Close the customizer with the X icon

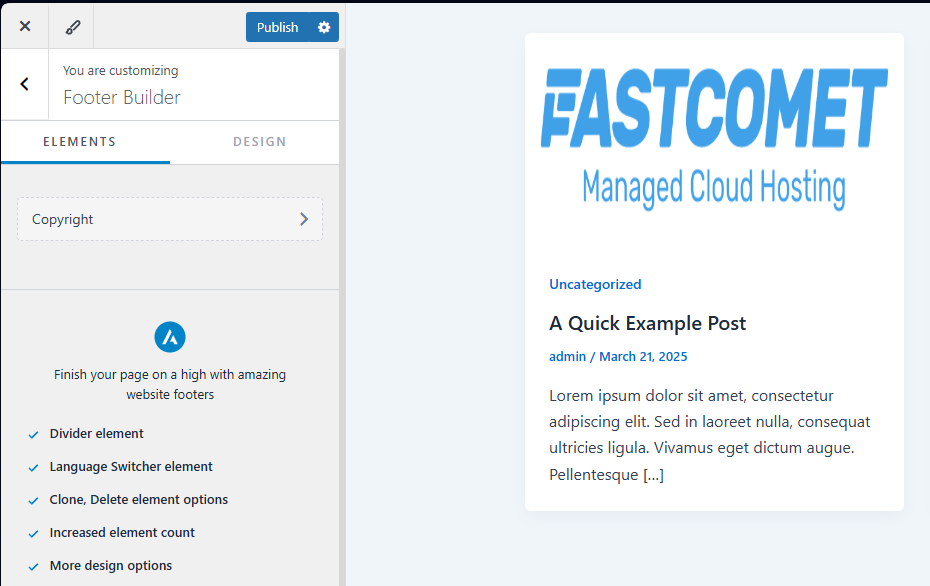point(25,27)
